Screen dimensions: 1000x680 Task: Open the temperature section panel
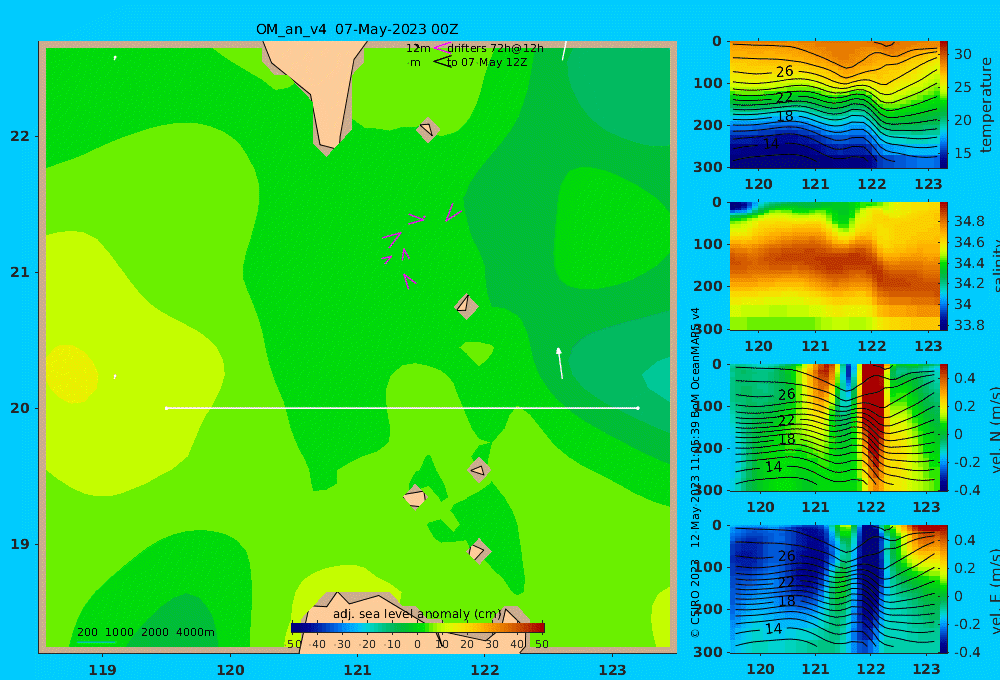point(834,105)
